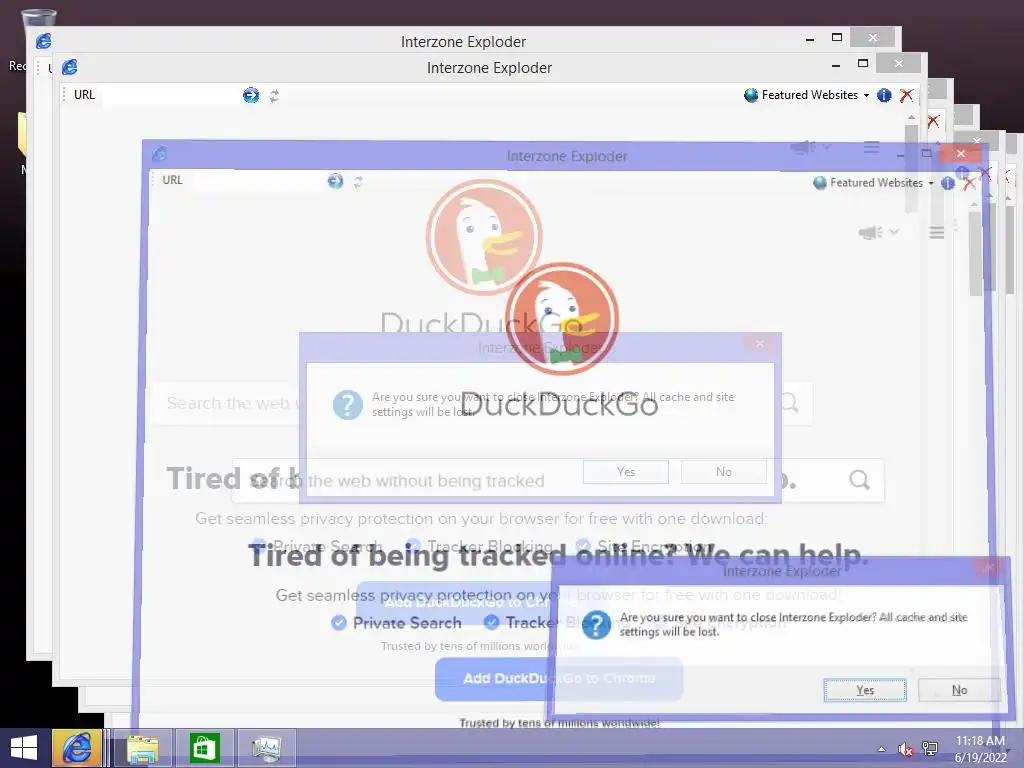
Task: Click the red X toolbar icon in the opaque Interzone Exploder window
Action: click(x=906, y=95)
